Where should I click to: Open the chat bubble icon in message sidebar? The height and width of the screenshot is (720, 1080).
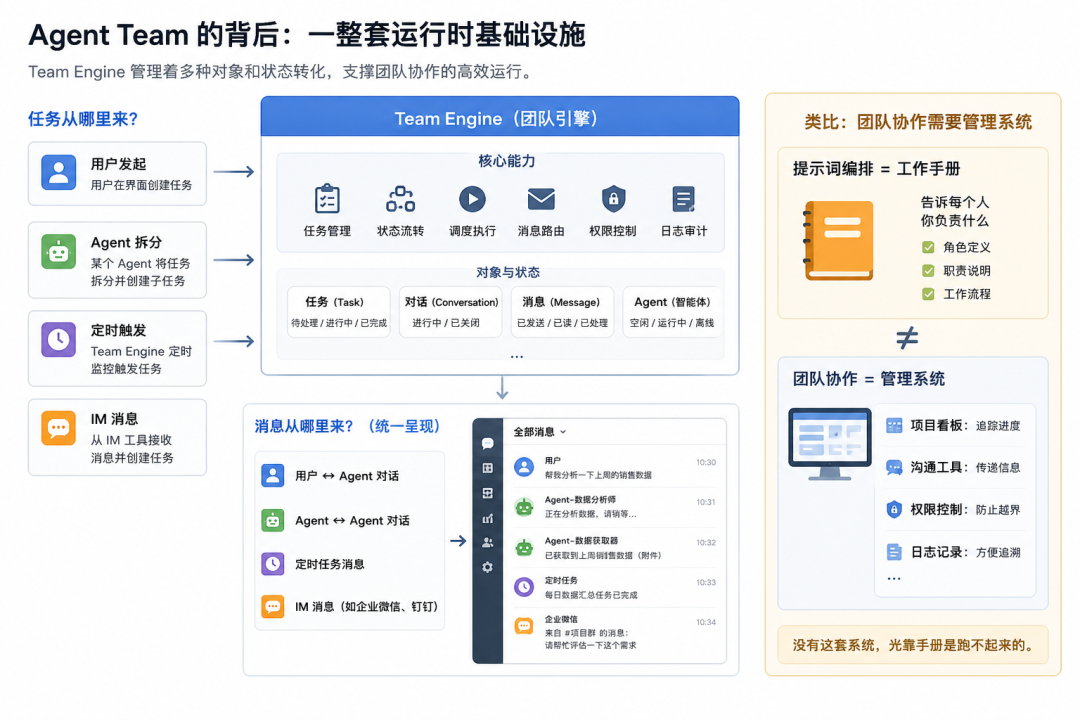tap(488, 443)
